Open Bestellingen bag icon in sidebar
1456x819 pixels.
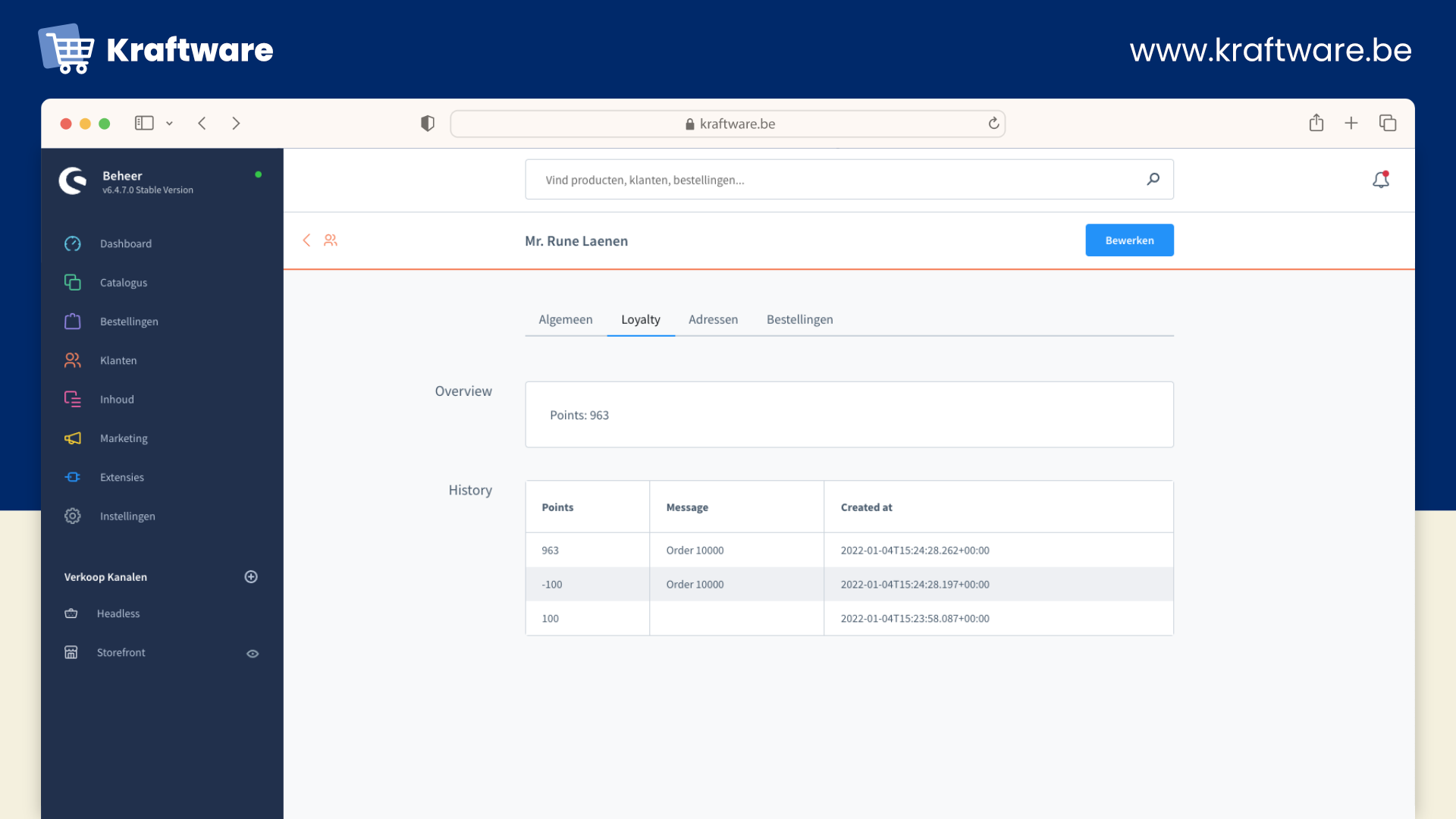[73, 322]
